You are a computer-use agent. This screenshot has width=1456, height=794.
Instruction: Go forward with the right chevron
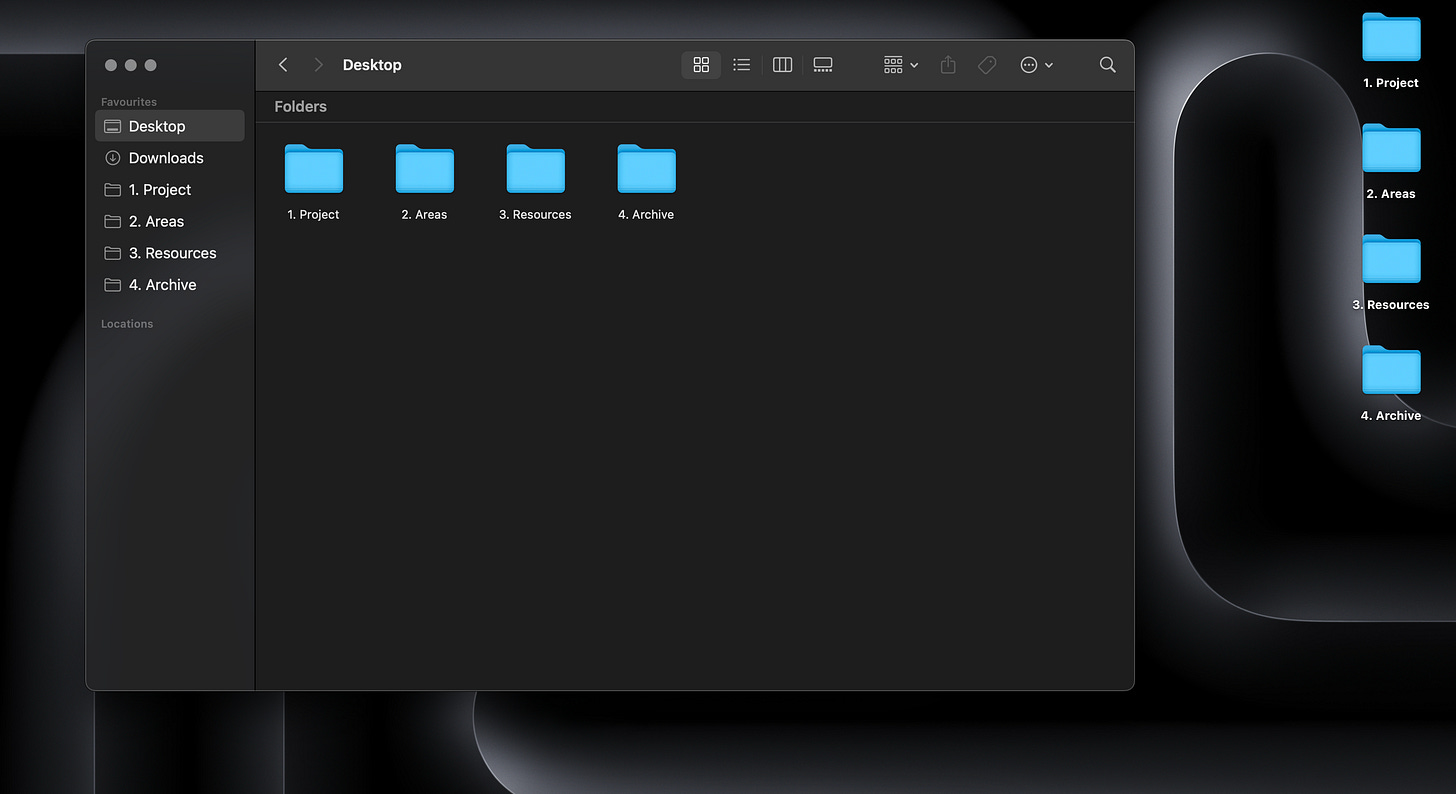click(x=318, y=65)
